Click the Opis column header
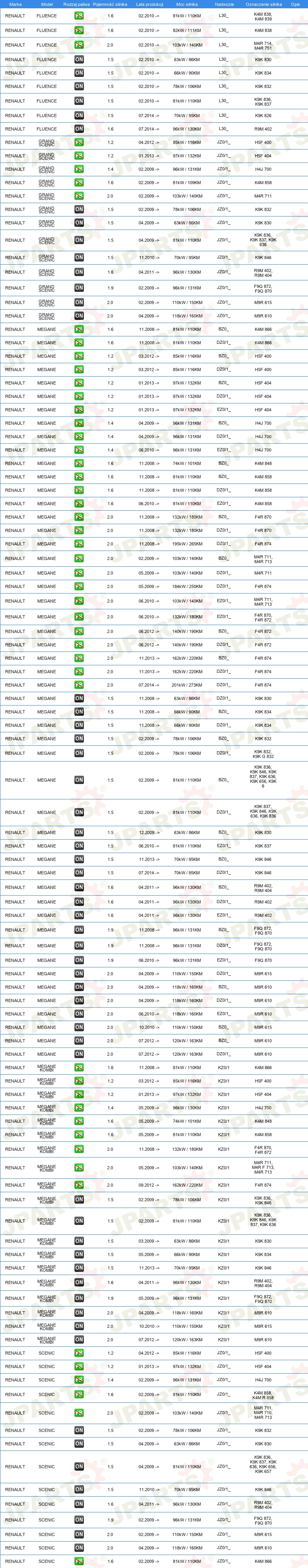Screen dimensions: 308x1568 pyautogui.click(x=295, y=4)
